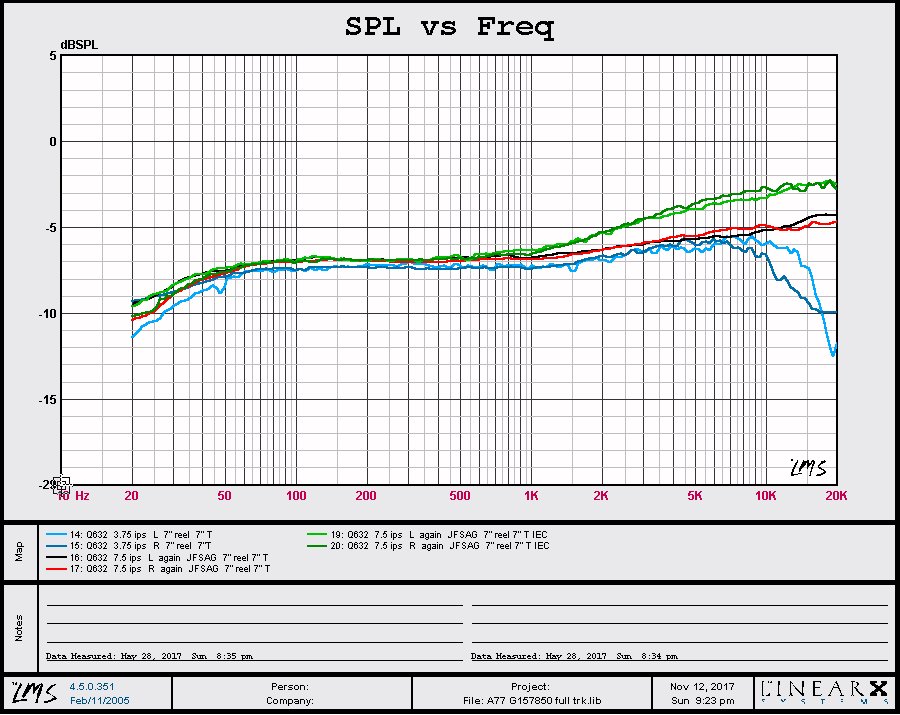900x715 pixels.
Task: Select curve 17 red legend entry
Action: [x=160, y=568]
